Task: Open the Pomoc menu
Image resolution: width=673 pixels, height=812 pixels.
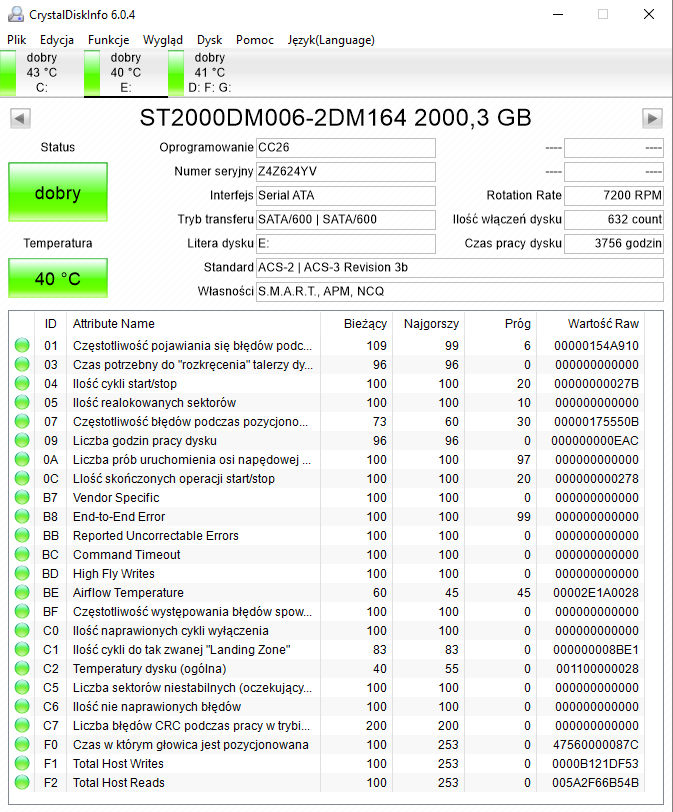Action: [255, 40]
